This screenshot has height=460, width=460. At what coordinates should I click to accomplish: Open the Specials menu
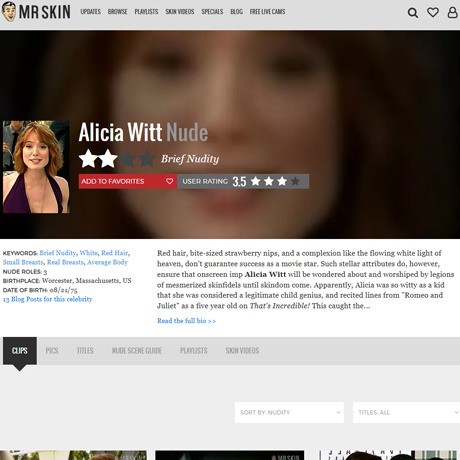pyautogui.click(x=212, y=12)
